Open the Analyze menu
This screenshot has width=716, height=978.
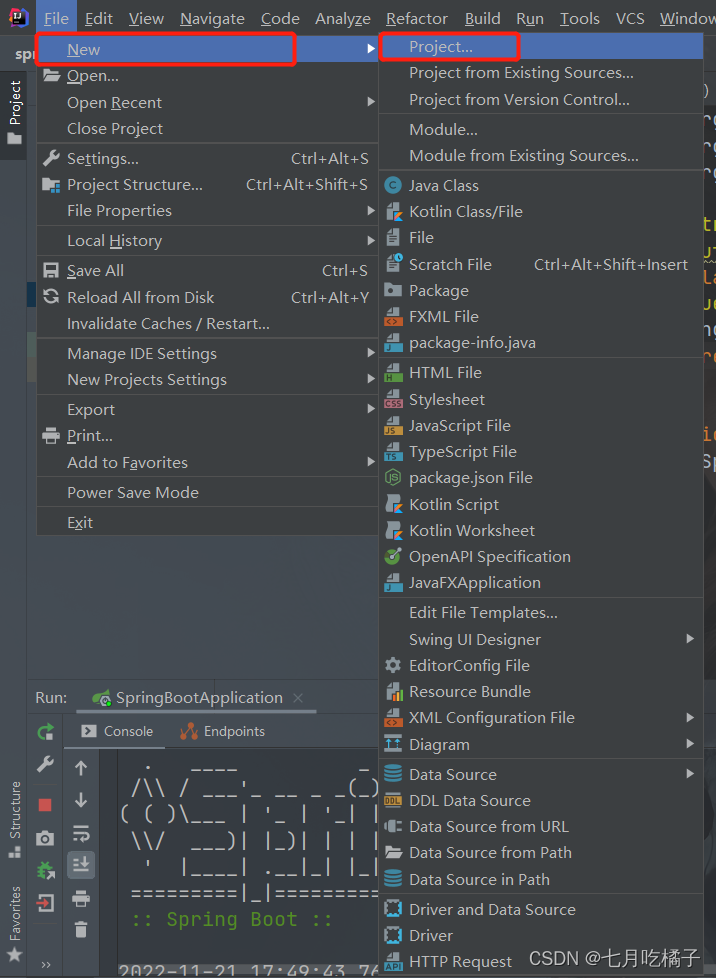point(343,19)
